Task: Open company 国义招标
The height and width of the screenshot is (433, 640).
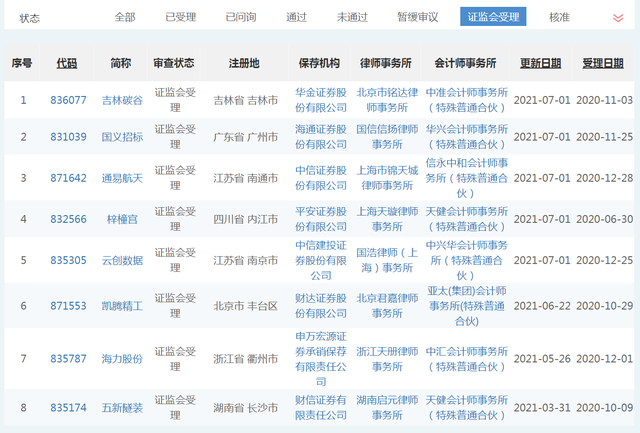Action: coord(122,137)
